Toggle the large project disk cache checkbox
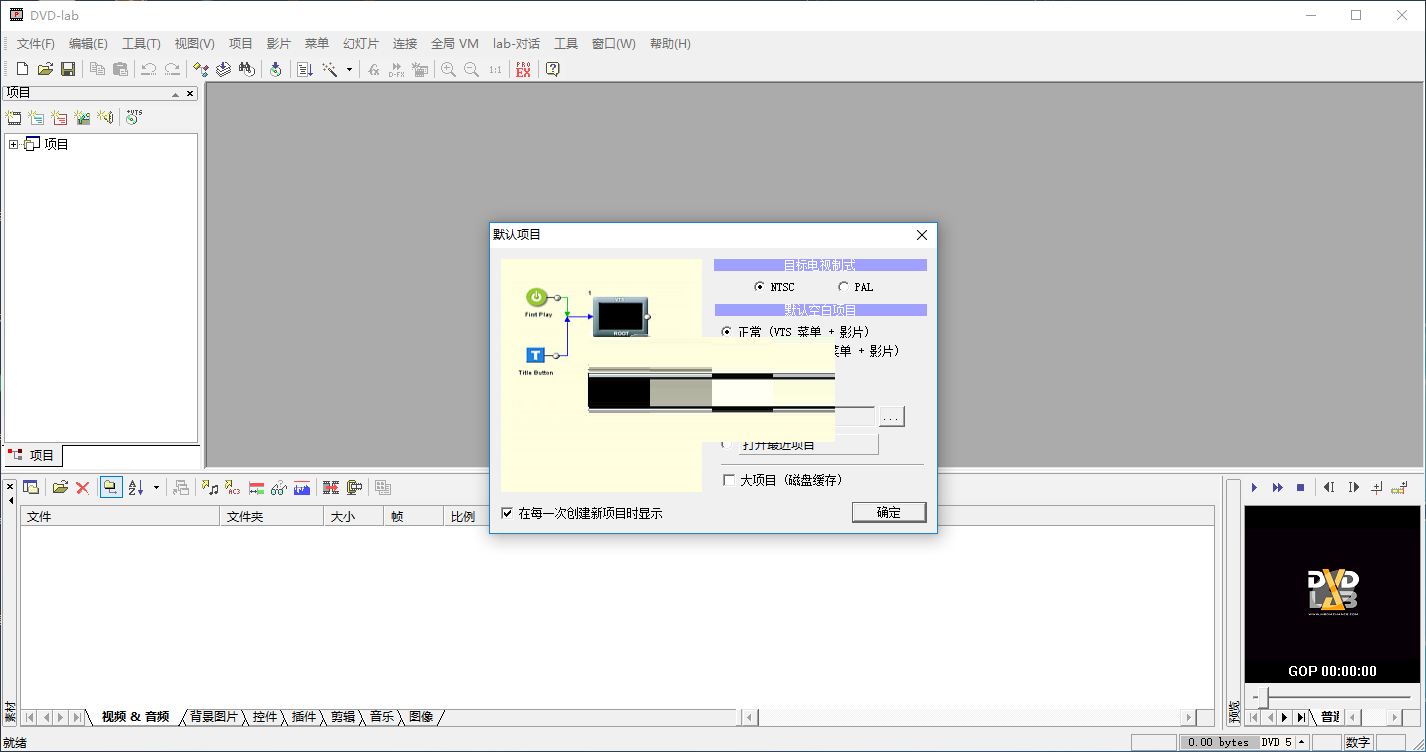The image size is (1426, 752). click(x=729, y=480)
